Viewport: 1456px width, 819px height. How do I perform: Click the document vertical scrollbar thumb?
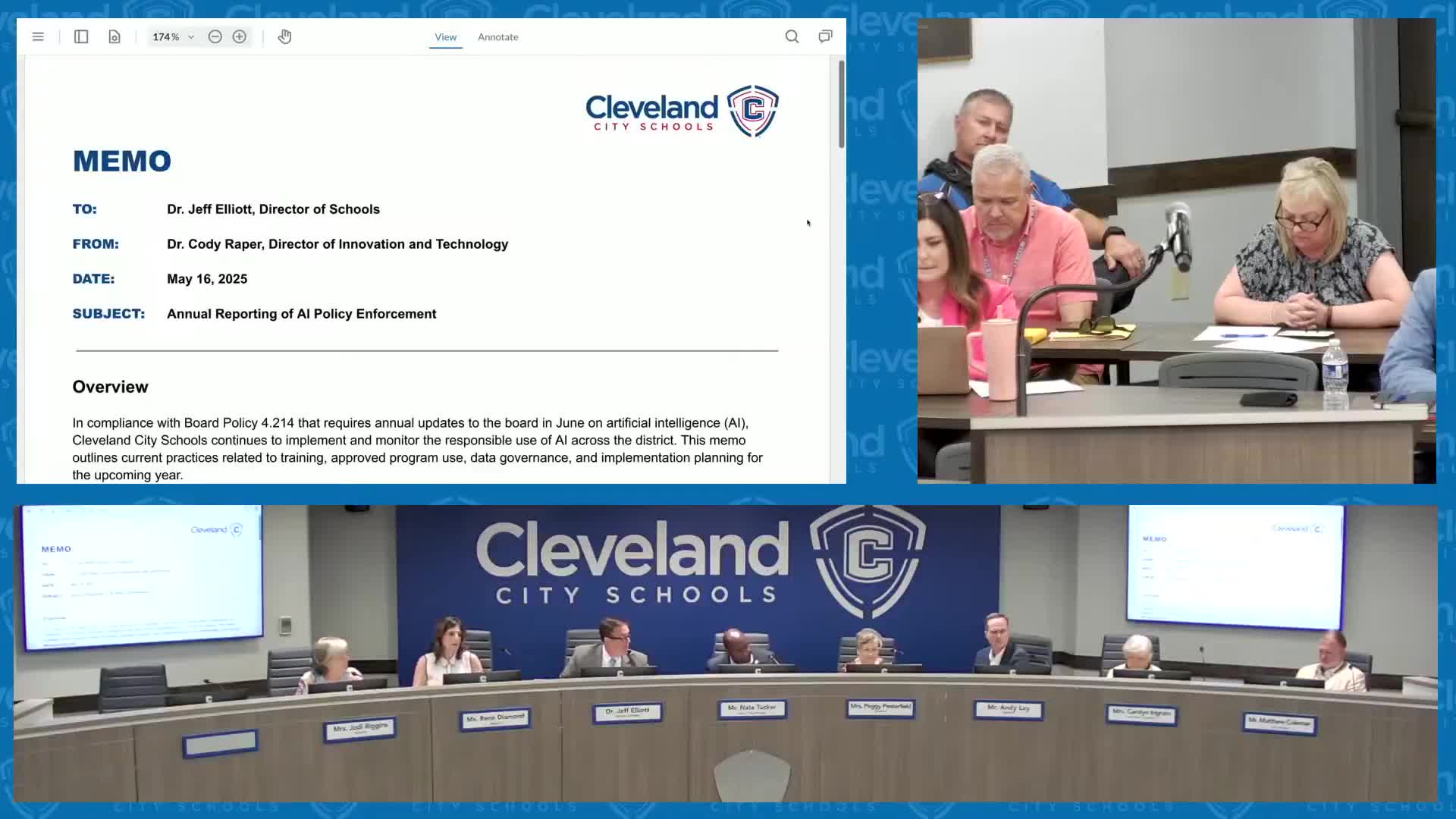pyautogui.click(x=841, y=105)
